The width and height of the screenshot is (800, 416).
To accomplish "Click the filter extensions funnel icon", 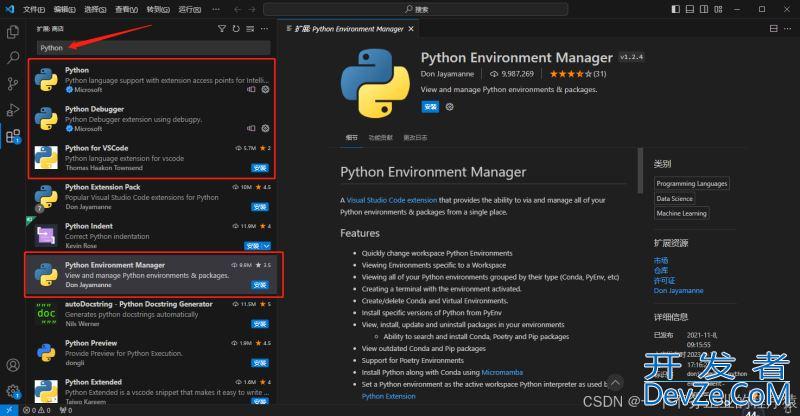I will click(x=221, y=29).
